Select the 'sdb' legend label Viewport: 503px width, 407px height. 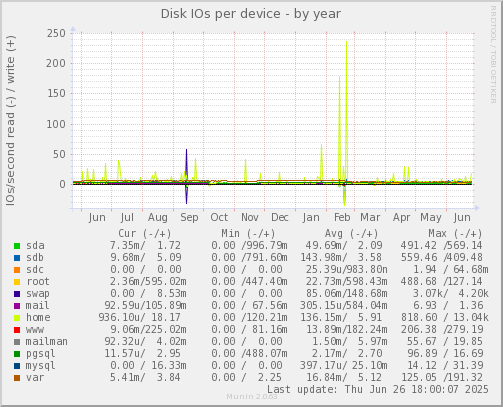35,258
